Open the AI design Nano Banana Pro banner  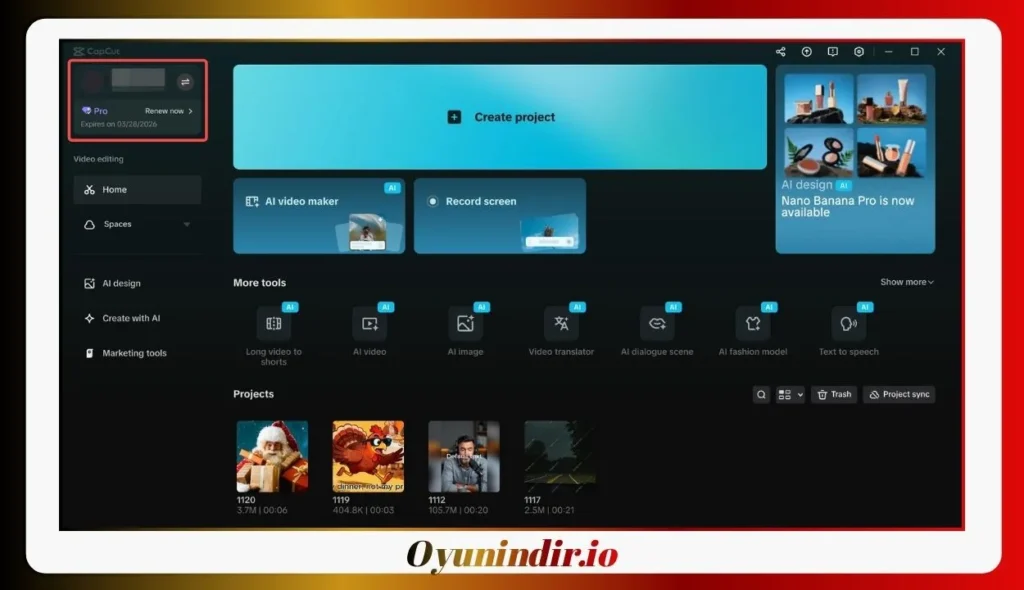[x=855, y=159]
